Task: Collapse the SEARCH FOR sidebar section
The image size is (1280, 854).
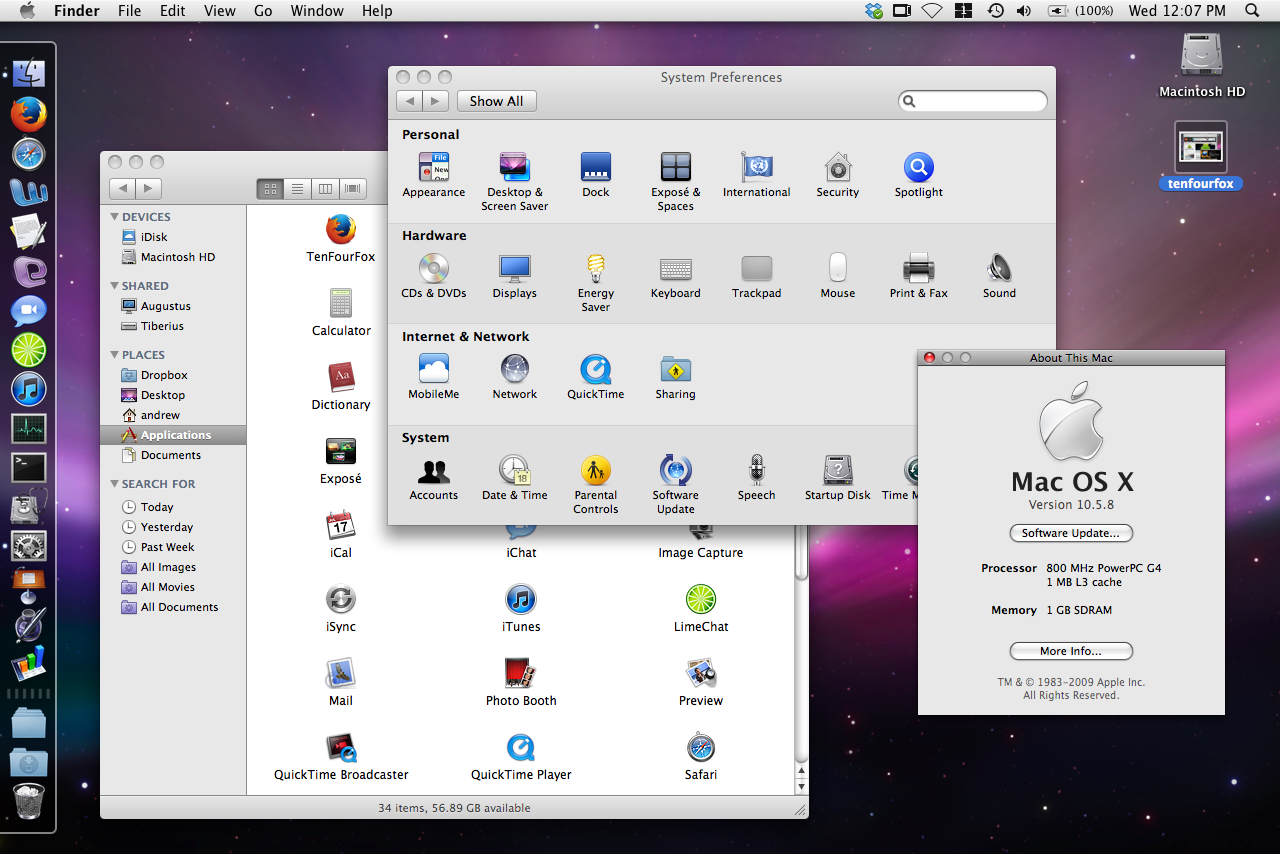Action: (x=115, y=484)
